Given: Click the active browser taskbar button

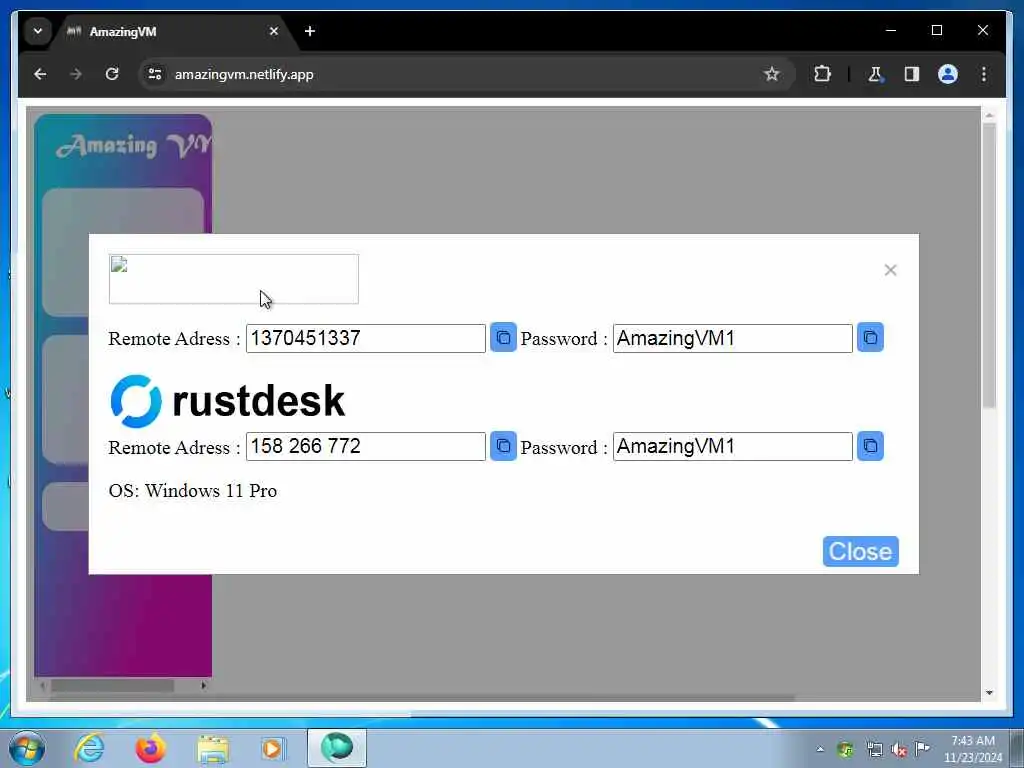Looking at the screenshot, I should coord(337,748).
